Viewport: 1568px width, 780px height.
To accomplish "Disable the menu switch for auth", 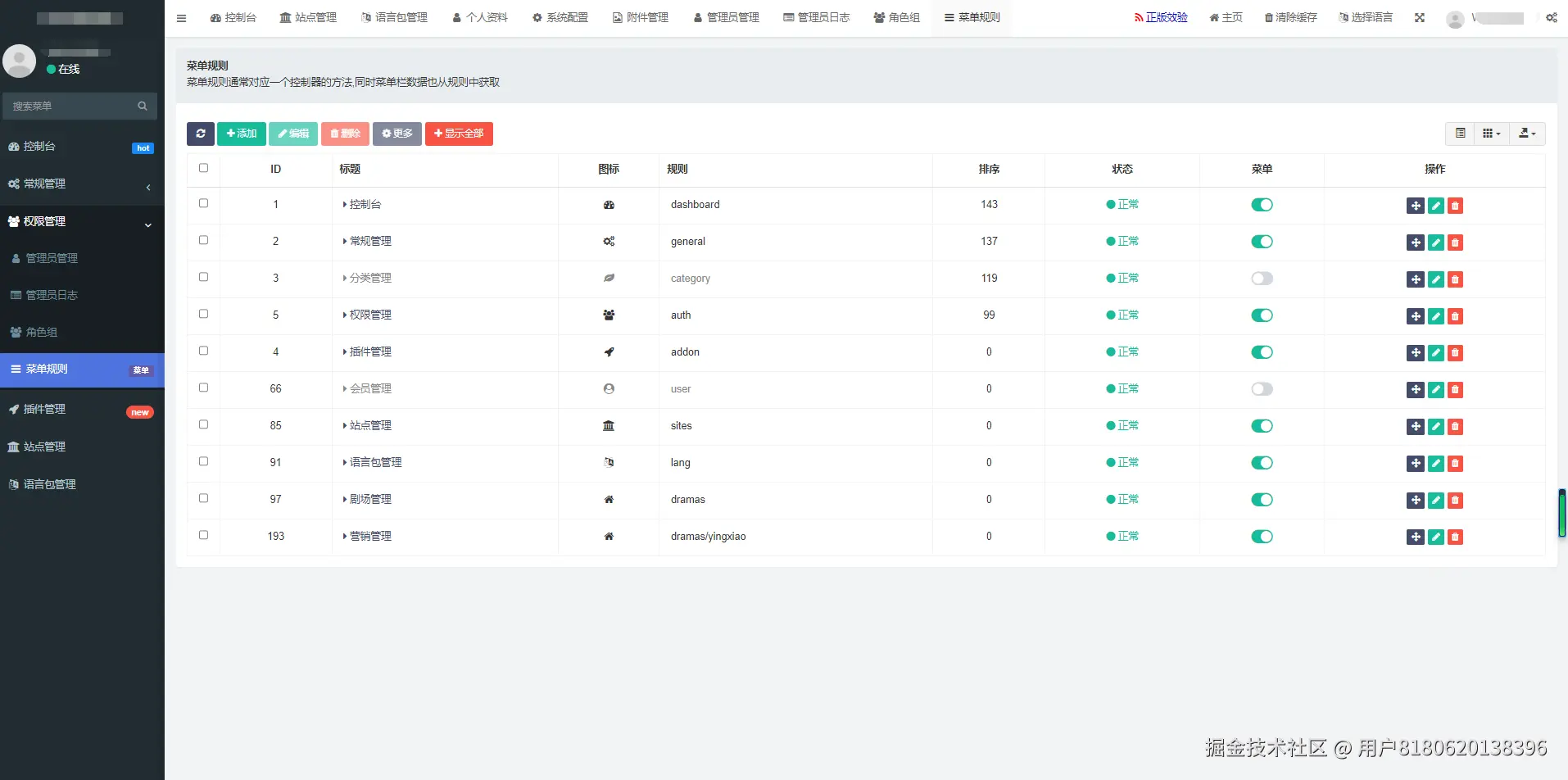I will (x=1262, y=315).
